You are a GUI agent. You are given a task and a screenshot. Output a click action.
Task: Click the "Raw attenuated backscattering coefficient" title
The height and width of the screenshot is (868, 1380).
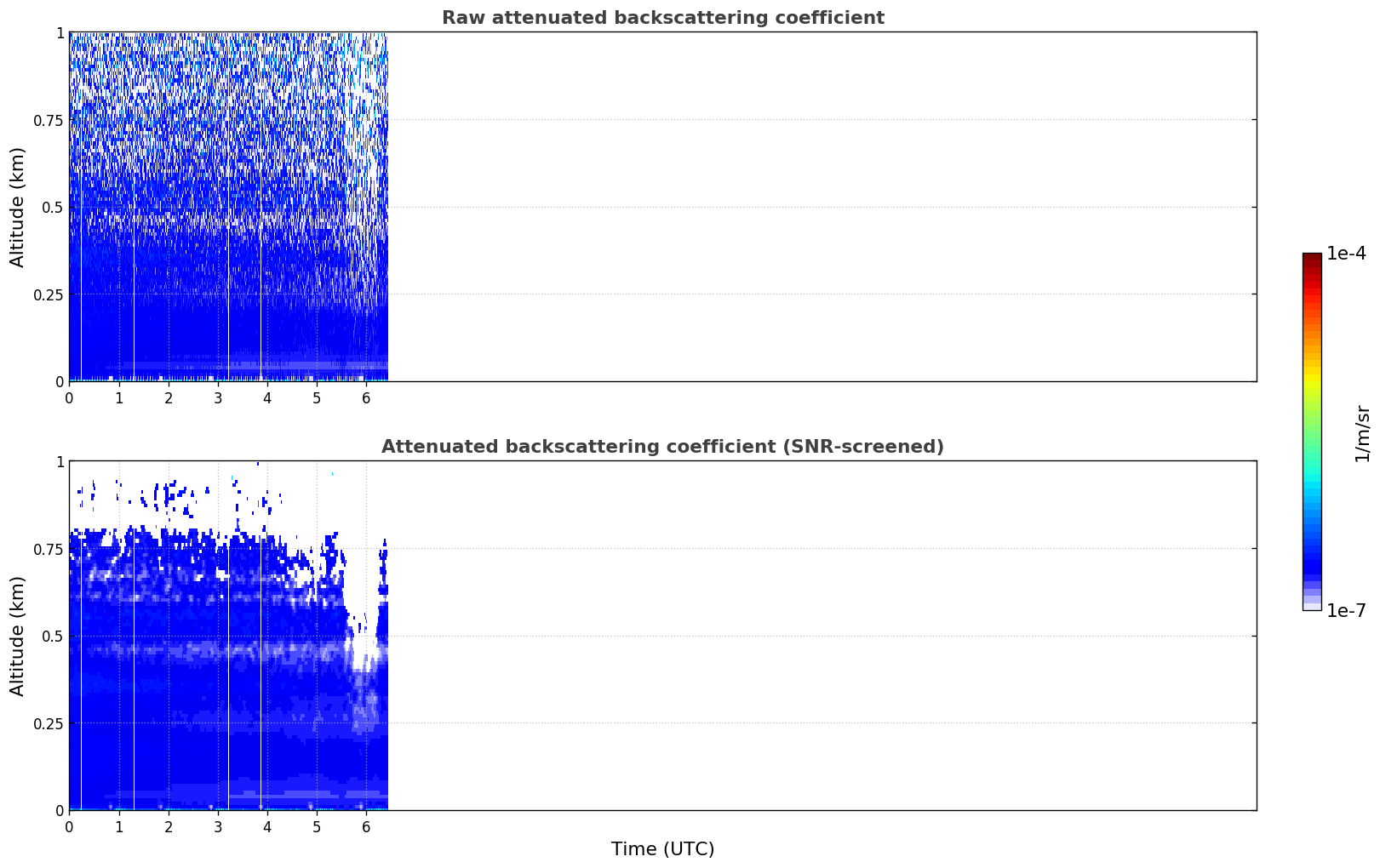tap(662, 18)
